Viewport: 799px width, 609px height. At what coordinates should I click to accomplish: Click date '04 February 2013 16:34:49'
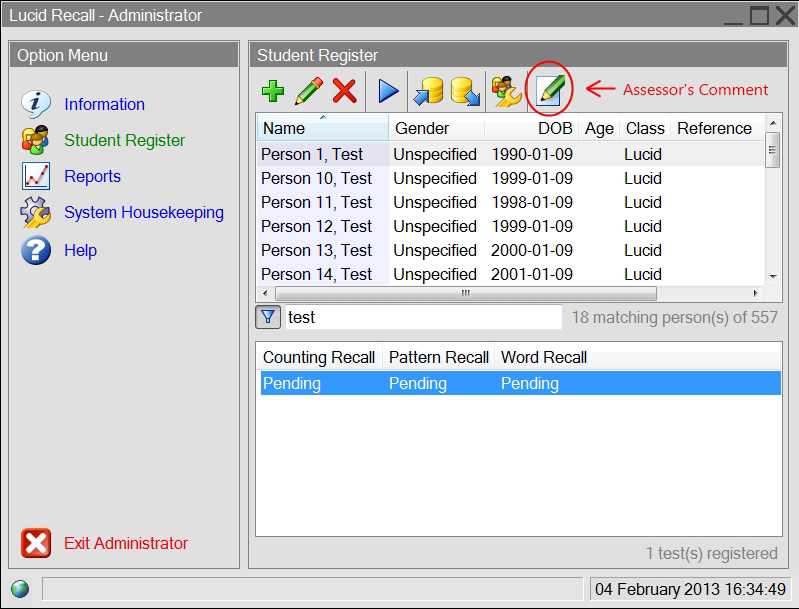coord(690,589)
